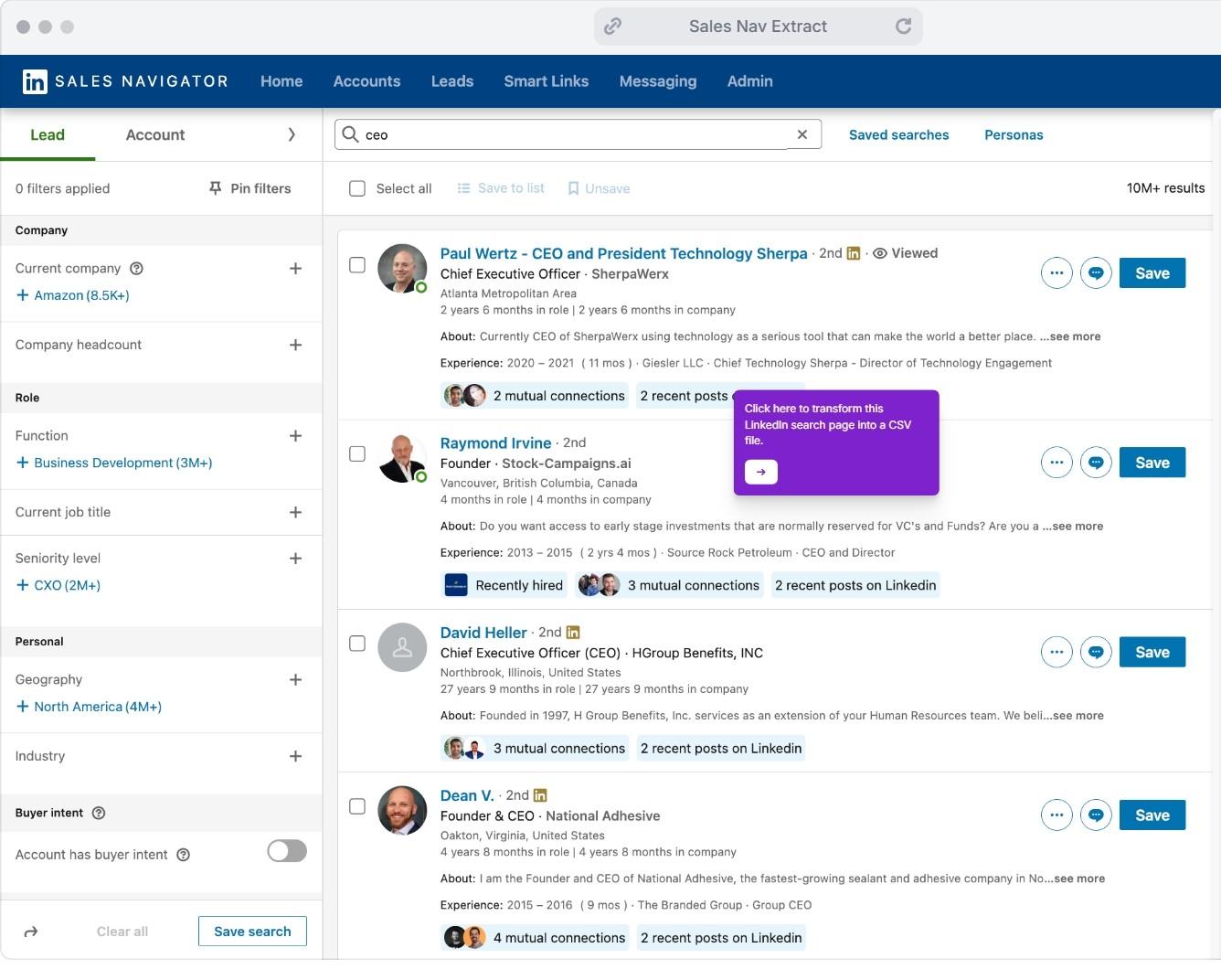1221x980 pixels.
Task: Clear the ceo search query
Action: [x=802, y=134]
